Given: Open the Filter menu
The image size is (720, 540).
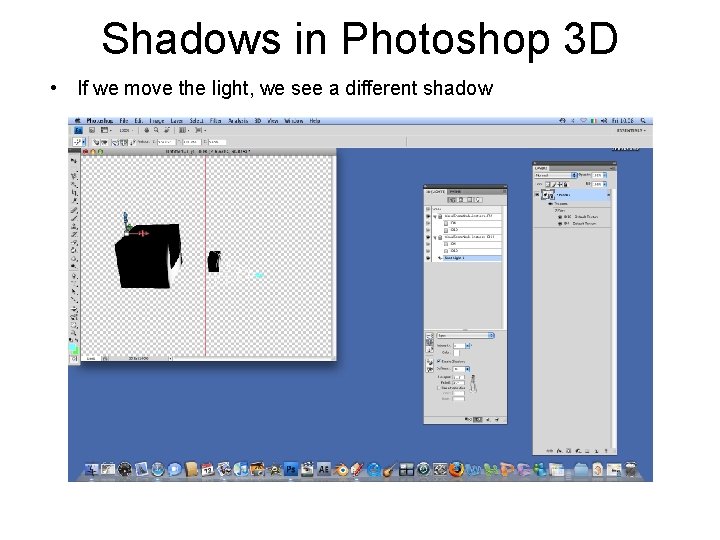Looking at the screenshot, I should coord(215,121).
